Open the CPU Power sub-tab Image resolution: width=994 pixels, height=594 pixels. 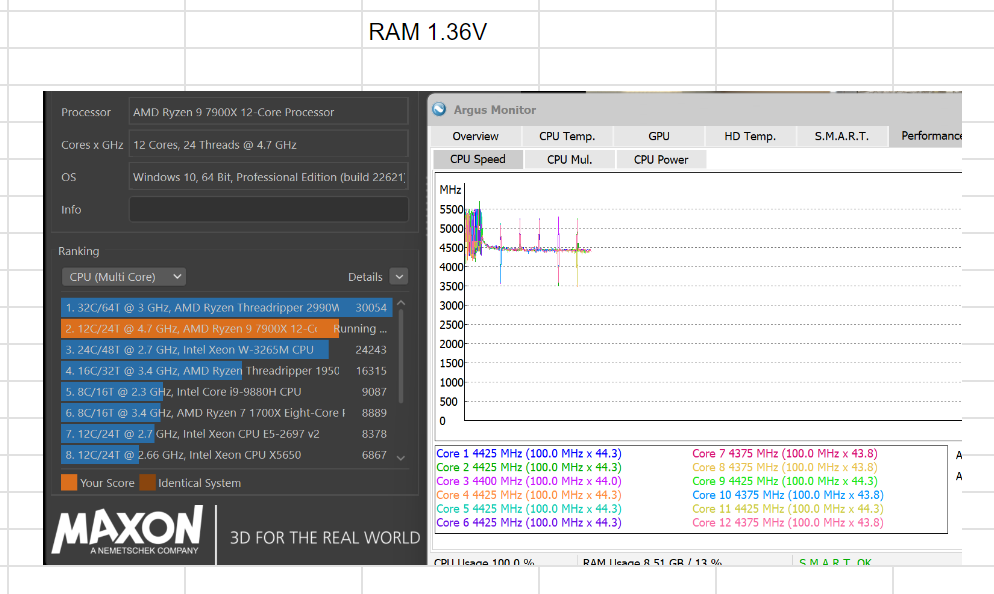661,160
